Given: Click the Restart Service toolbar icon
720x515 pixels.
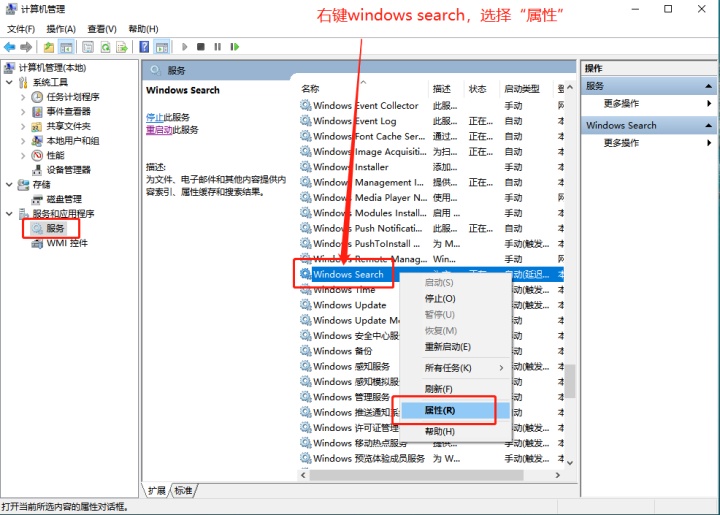Looking at the screenshot, I should click(x=235, y=47).
